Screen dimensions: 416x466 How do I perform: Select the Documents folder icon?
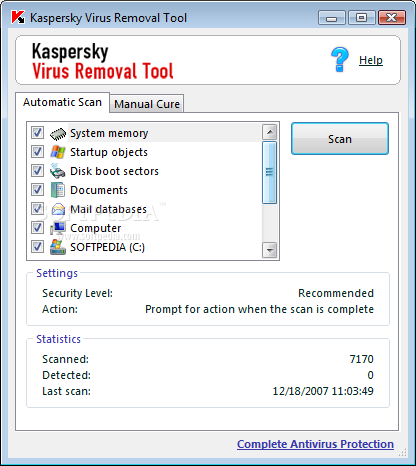tap(58, 190)
